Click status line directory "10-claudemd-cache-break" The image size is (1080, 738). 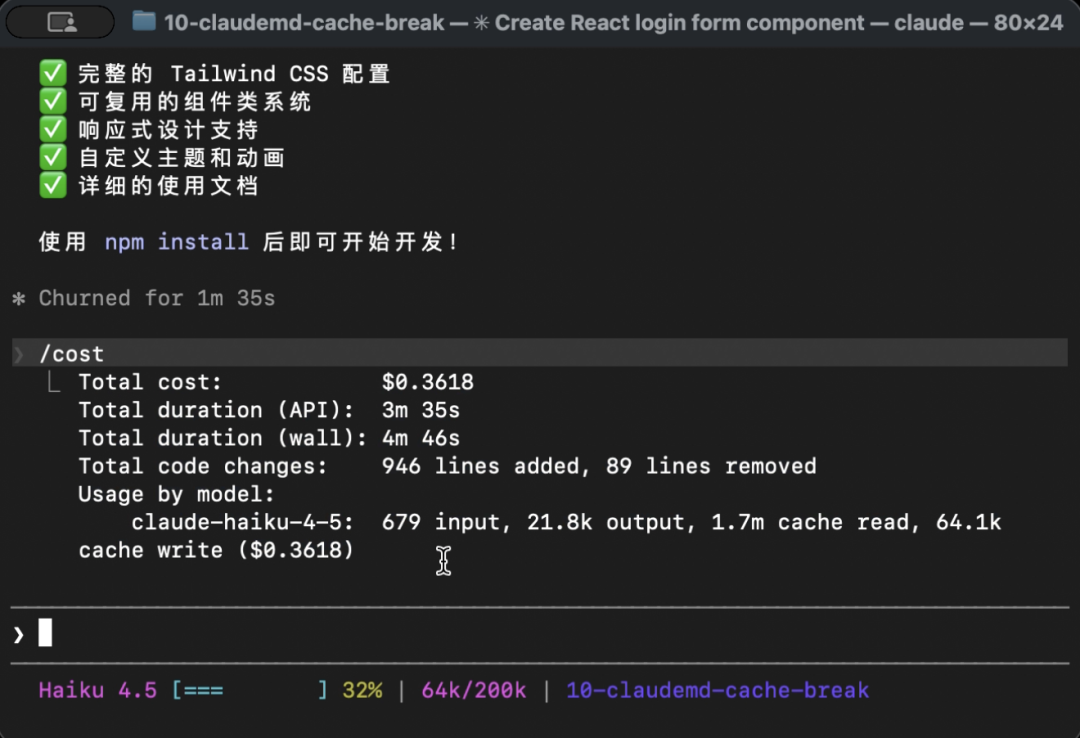718,690
